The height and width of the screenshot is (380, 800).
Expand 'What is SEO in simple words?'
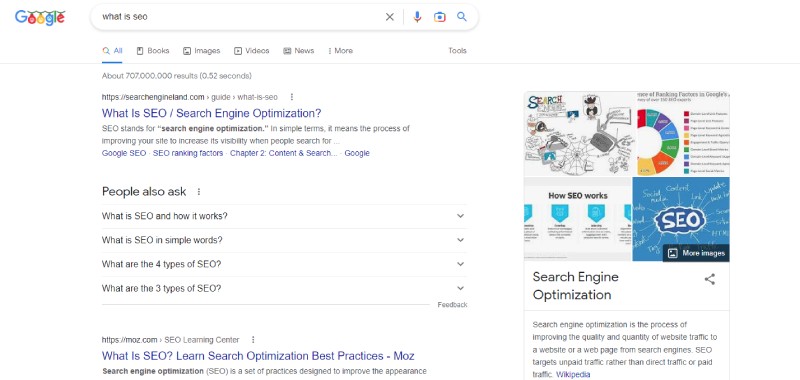point(284,240)
